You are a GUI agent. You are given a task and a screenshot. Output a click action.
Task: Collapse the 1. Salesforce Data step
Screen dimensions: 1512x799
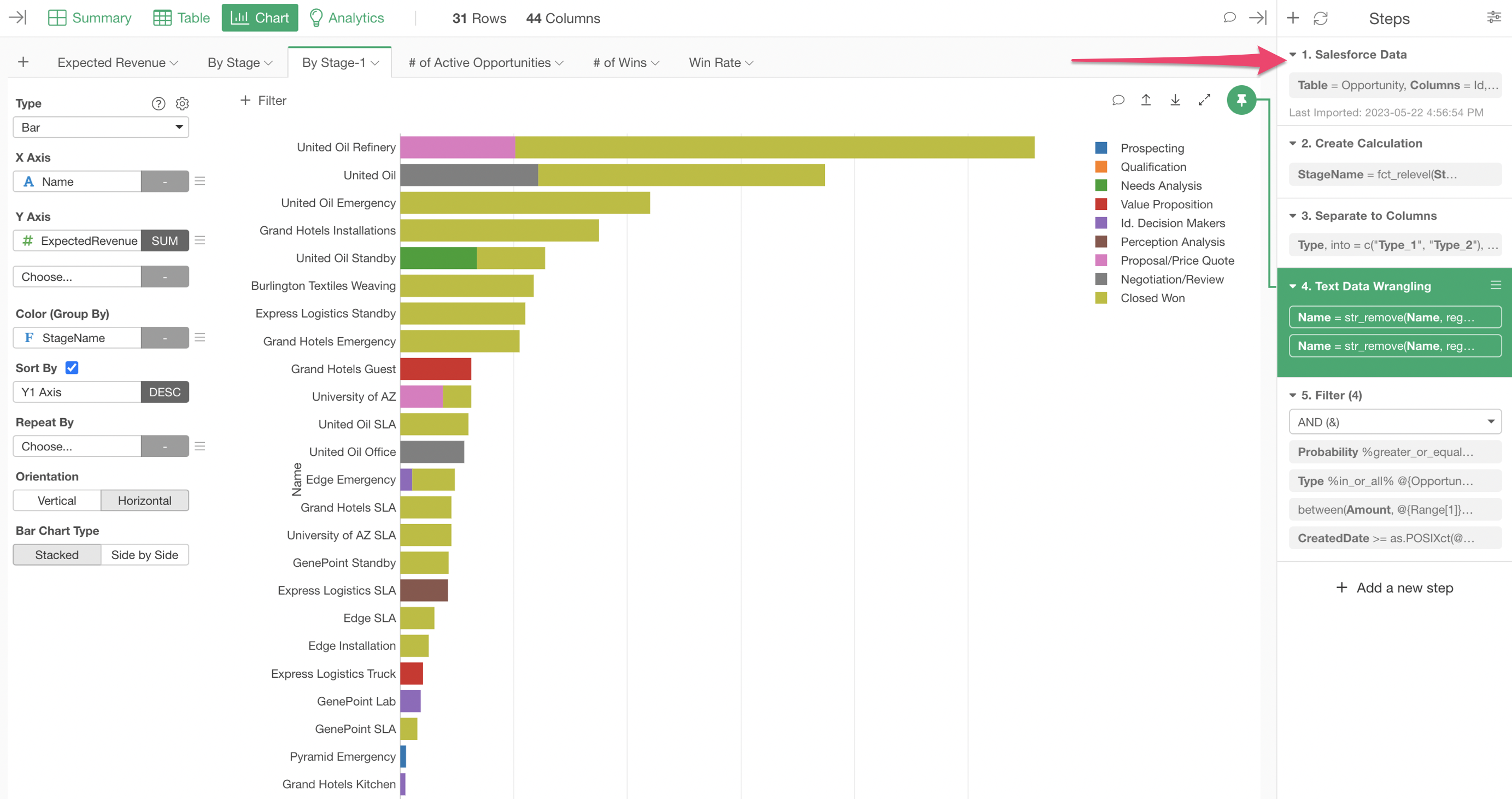pyautogui.click(x=1292, y=55)
